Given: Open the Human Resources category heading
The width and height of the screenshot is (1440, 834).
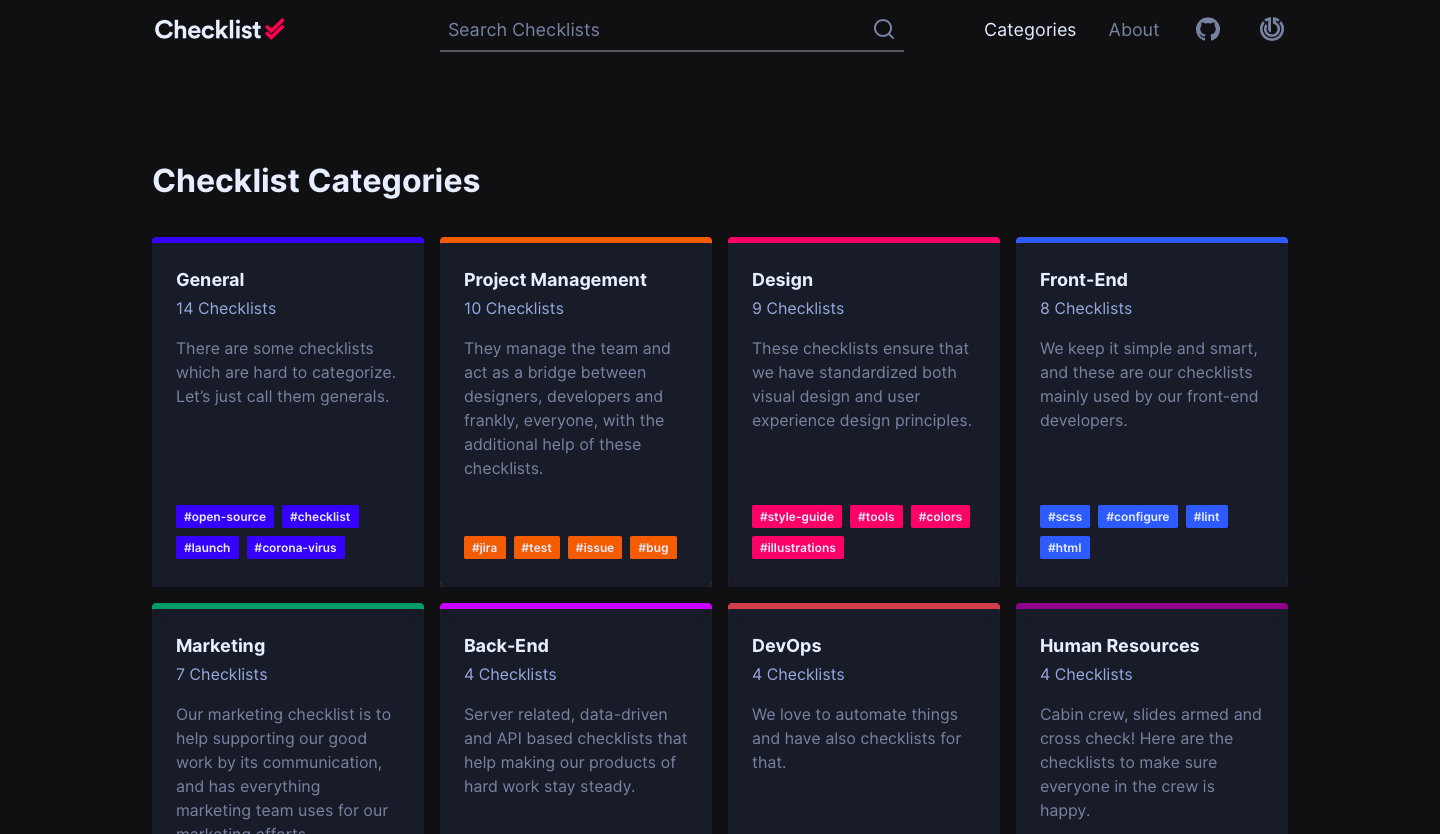Looking at the screenshot, I should click(1119, 646).
